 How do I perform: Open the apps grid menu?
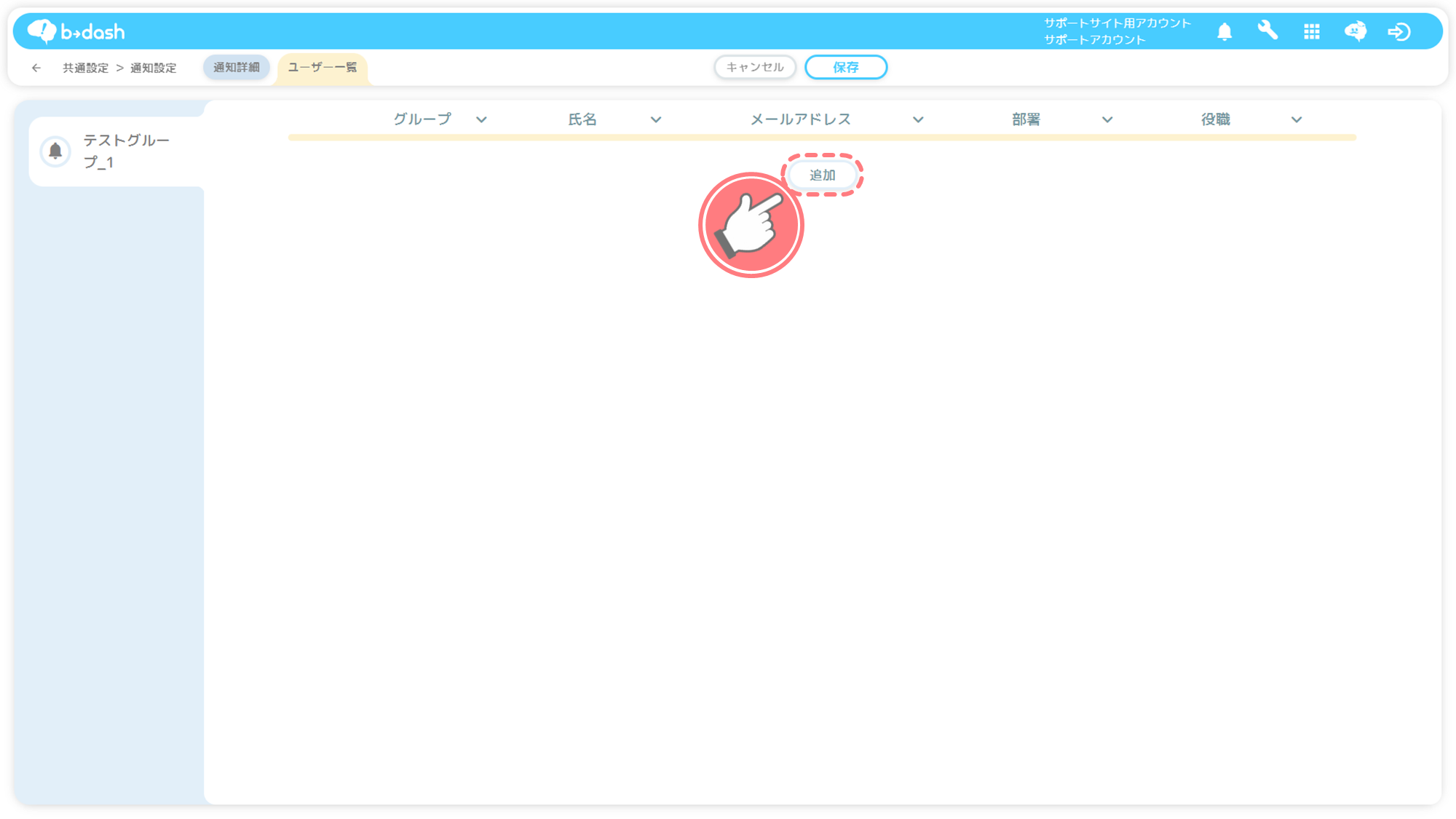pos(1312,31)
